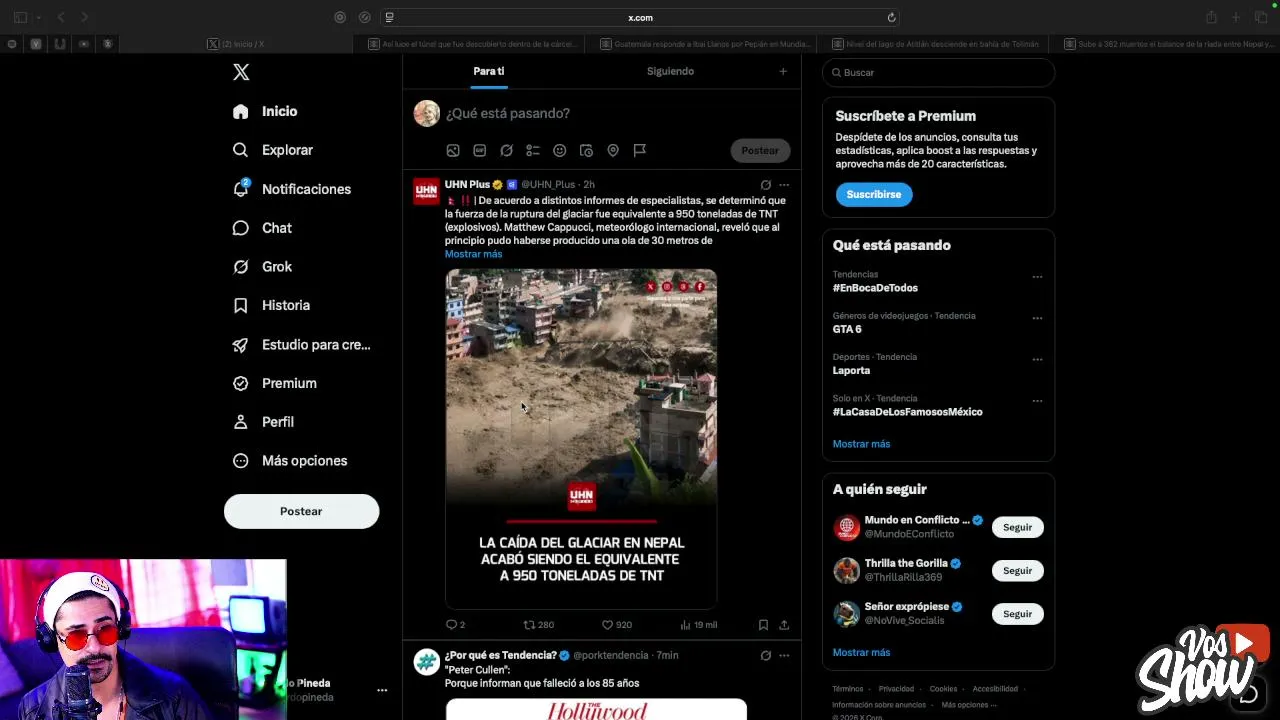This screenshot has height=720, width=1280.
Task: Open options for GTA 6 trend
Action: 1037,318
